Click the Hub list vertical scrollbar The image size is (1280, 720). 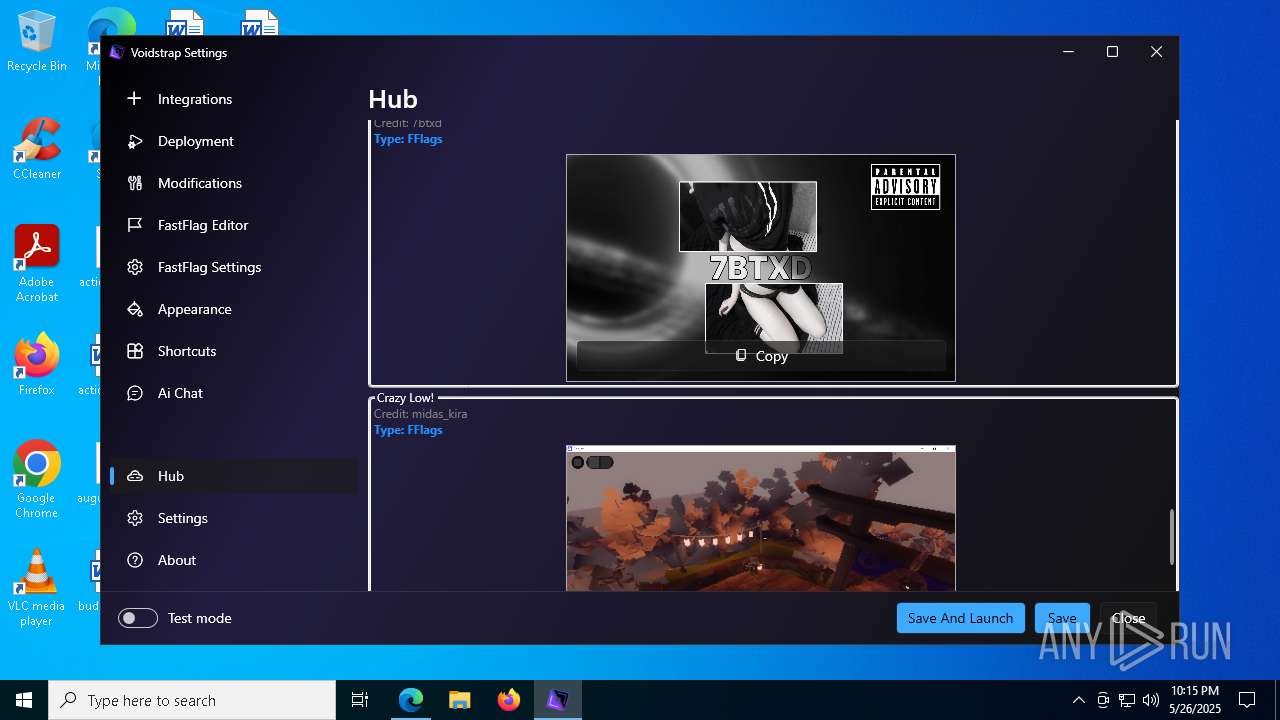1172,537
